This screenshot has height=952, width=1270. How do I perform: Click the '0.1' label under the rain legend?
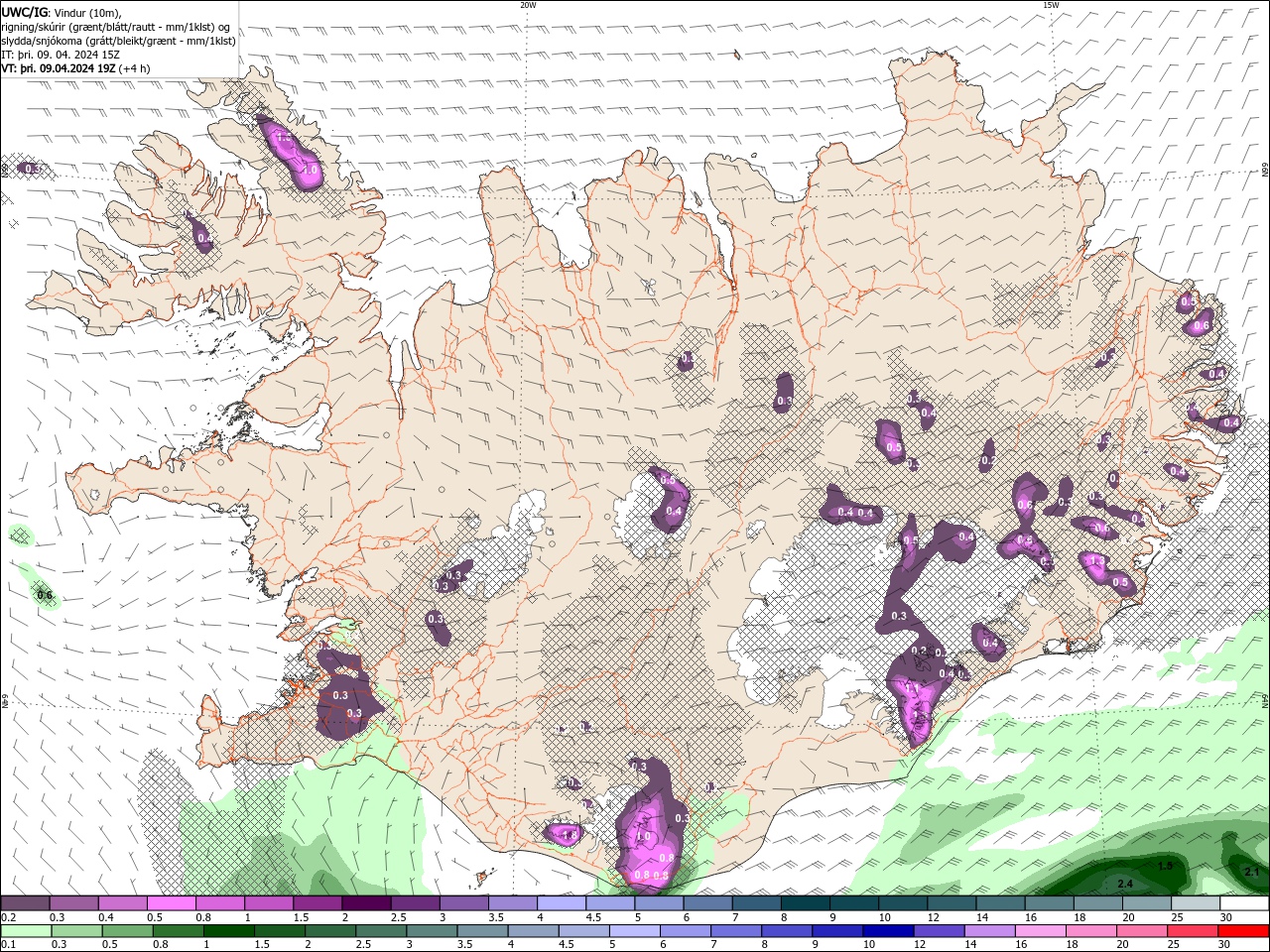pos(7,945)
